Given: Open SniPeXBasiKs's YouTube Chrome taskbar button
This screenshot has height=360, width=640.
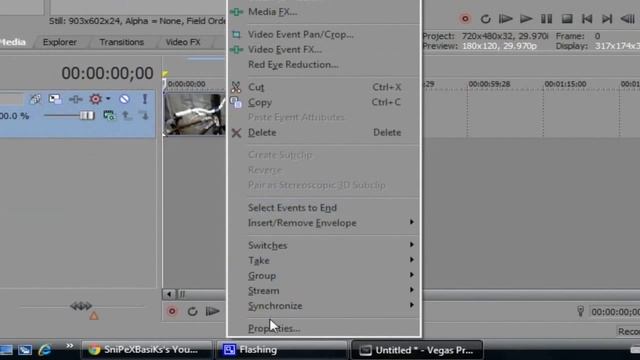Looking at the screenshot, I should pos(146,350).
